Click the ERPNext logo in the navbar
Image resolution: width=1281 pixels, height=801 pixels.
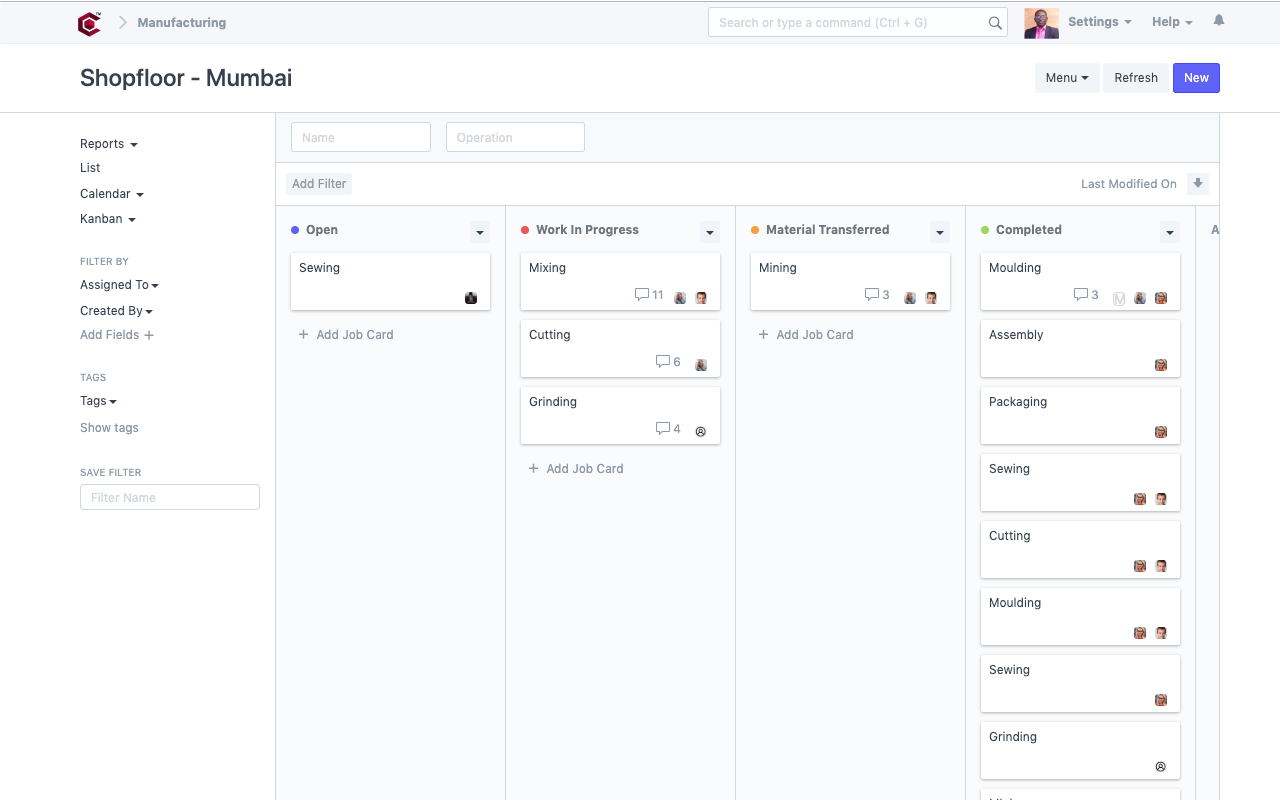(x=88, y=21)
